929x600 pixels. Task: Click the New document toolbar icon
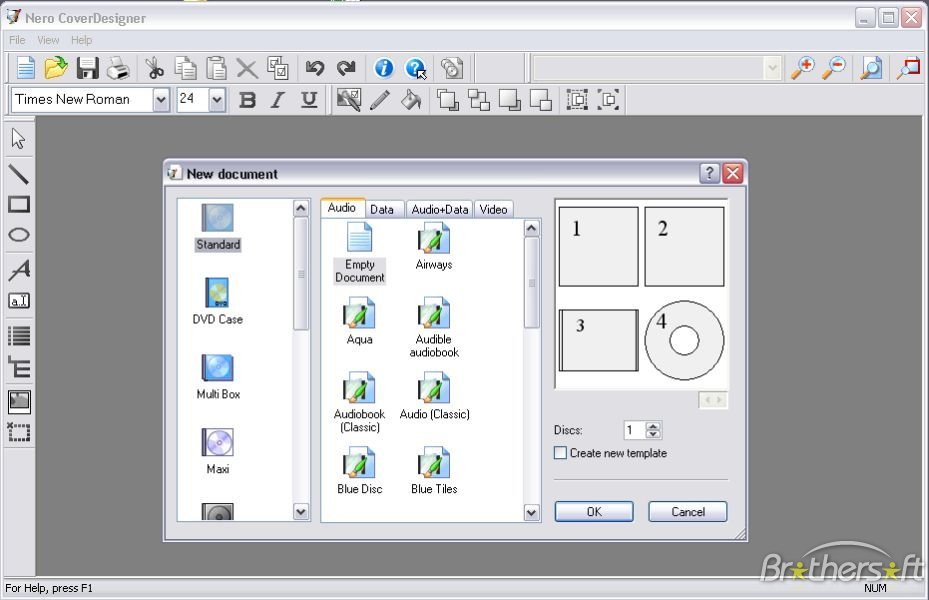point(25,68)
